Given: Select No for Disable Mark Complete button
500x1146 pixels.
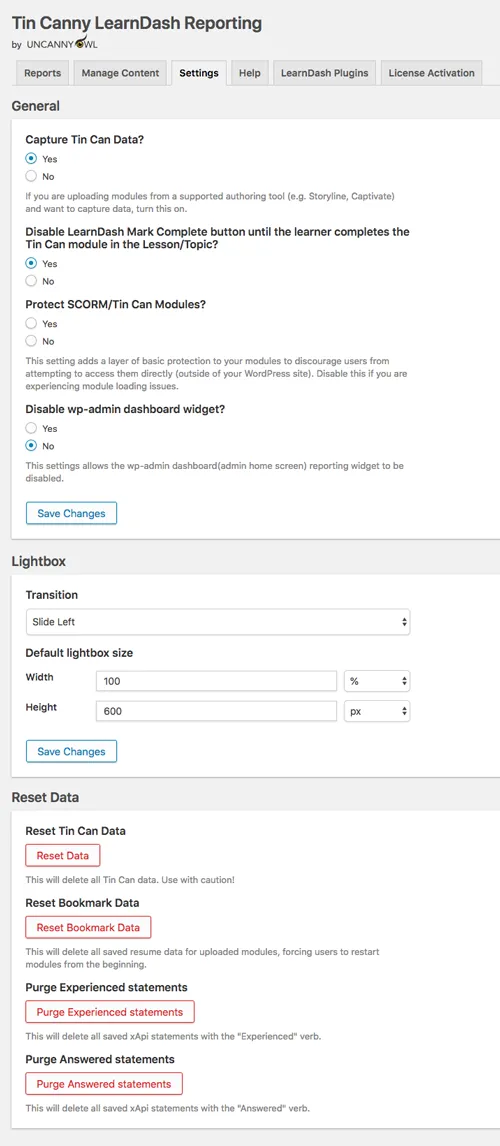Looking at the screenshot, I should coord(31,281).
